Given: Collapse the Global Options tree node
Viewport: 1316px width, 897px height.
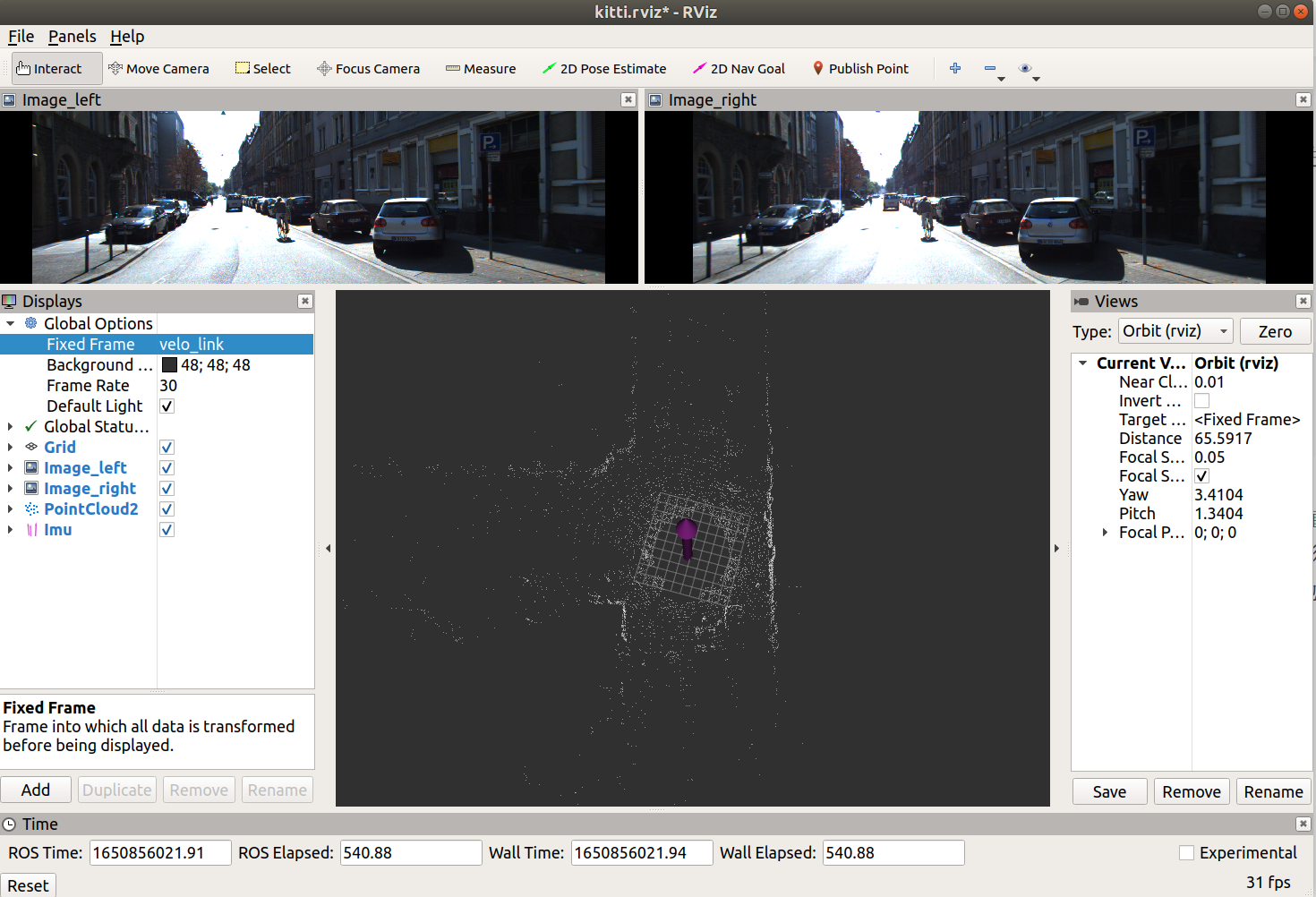Looking at the screenshot, I should [10, 324].
